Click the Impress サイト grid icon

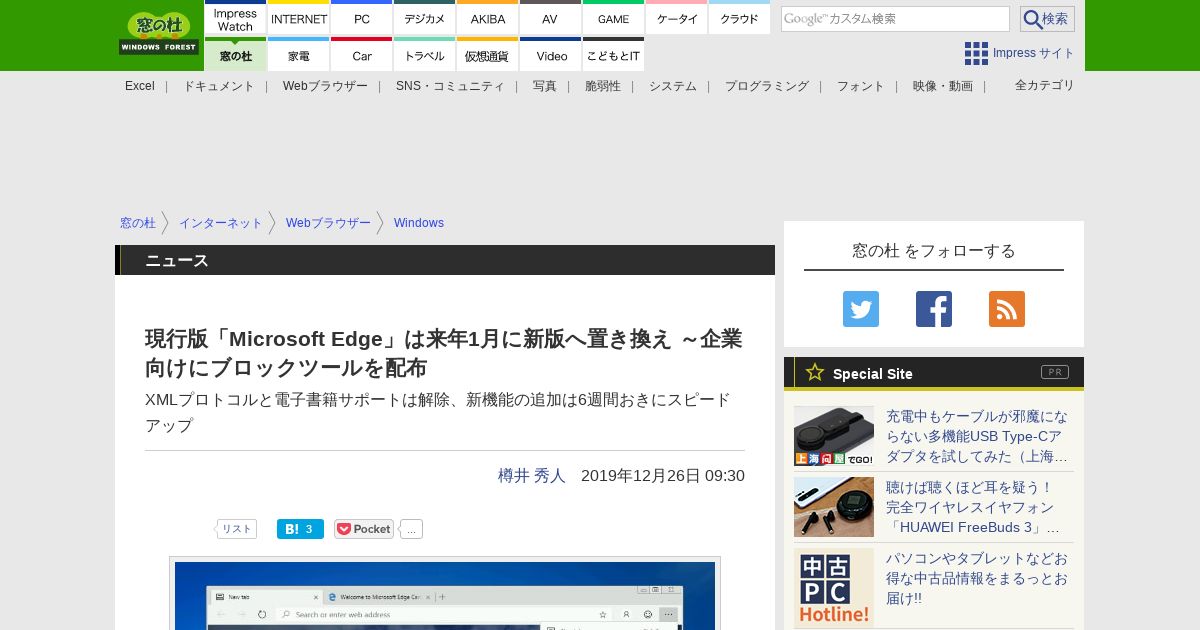(x=976, y=53)
